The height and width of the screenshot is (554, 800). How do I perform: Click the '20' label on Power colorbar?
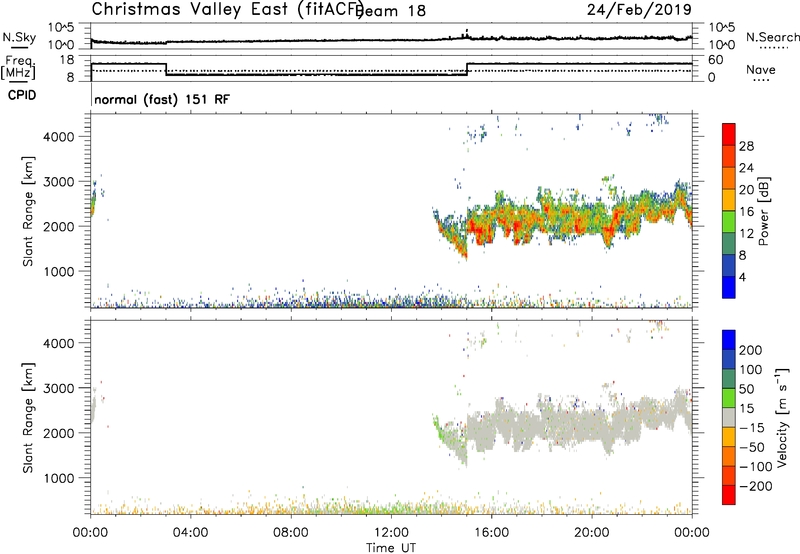[746, 190]
